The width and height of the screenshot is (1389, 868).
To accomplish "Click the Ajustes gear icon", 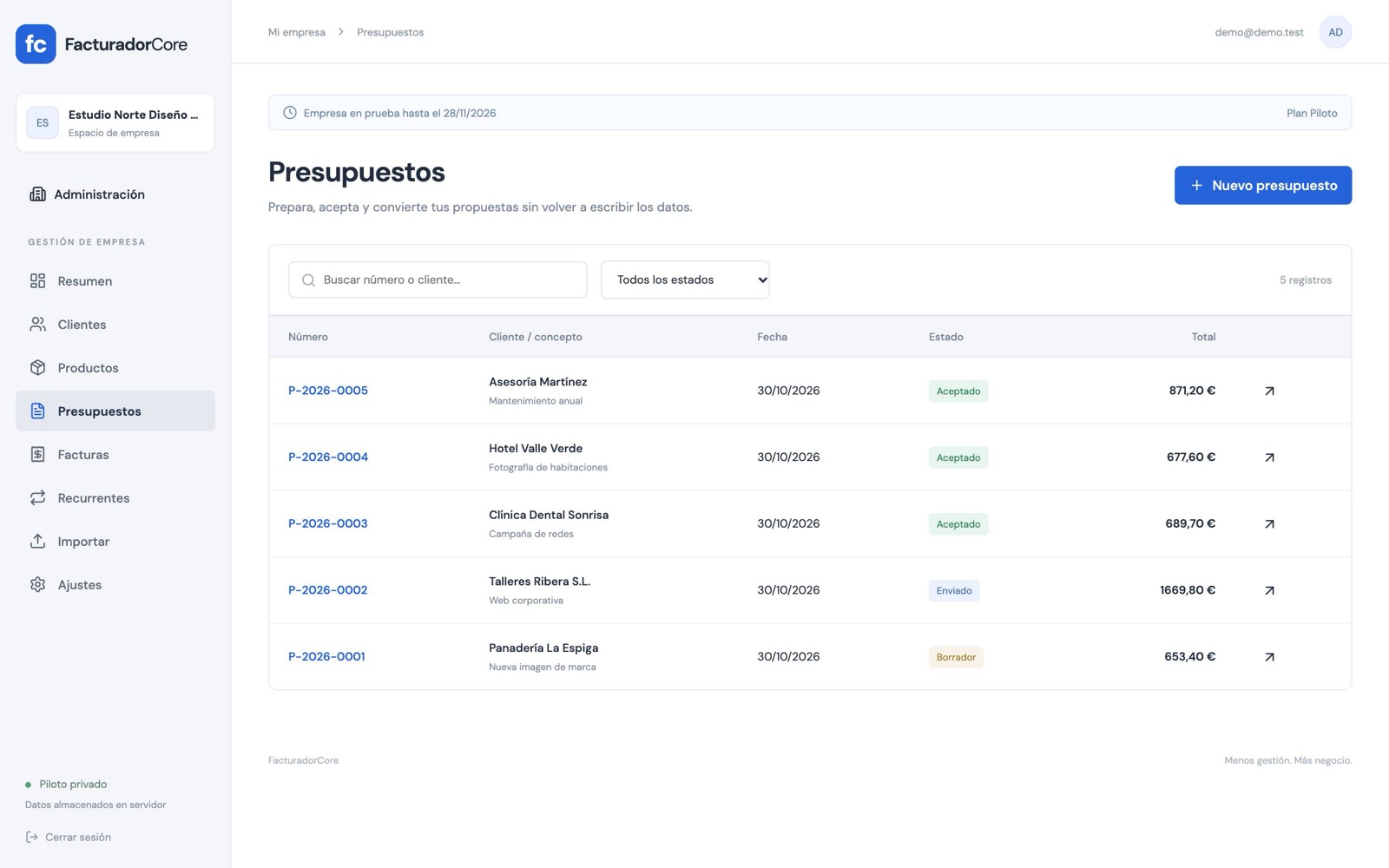I will coord(37,585).
